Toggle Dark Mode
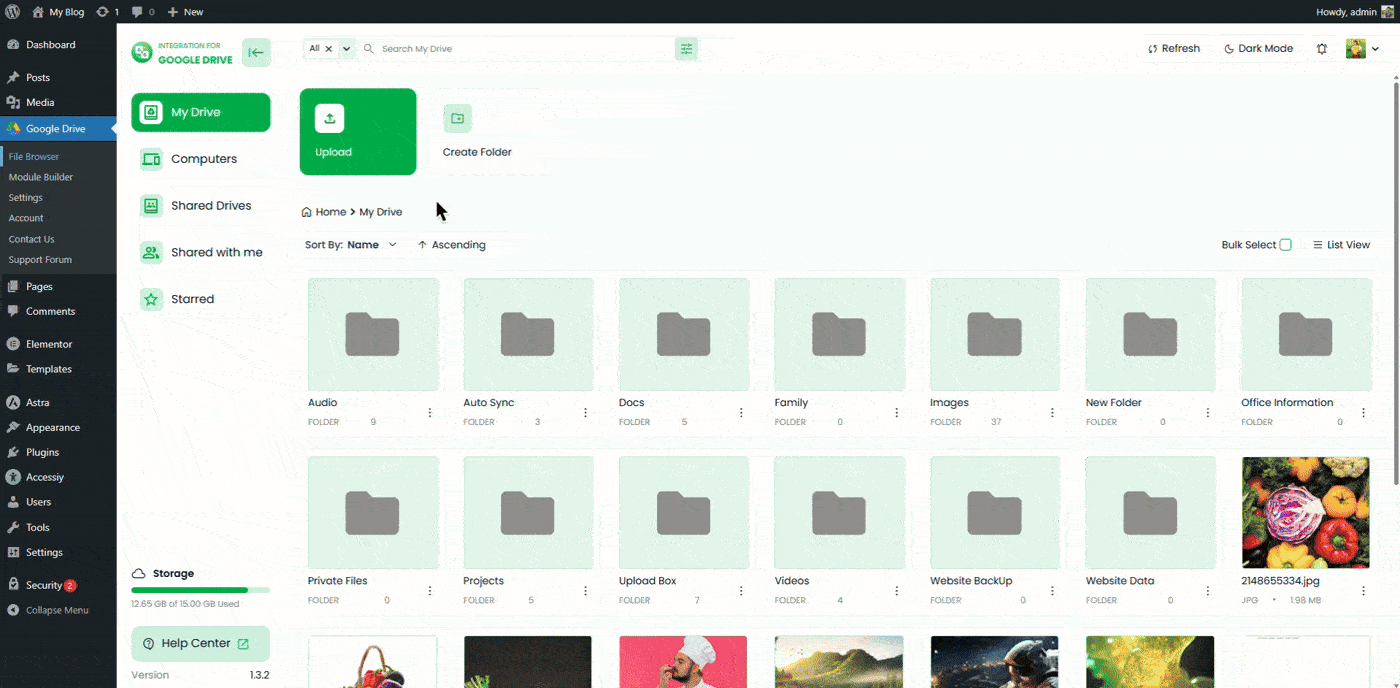Screen dimensions: 1400x688 point(1258,48)
